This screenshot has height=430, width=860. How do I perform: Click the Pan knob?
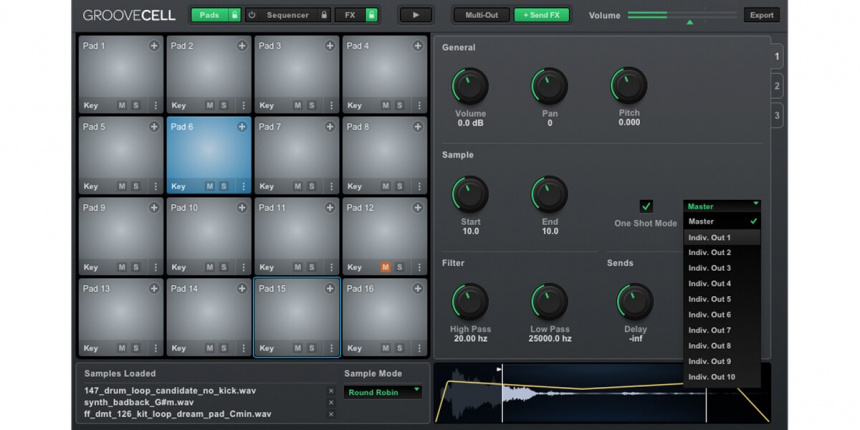coord(550,86)
